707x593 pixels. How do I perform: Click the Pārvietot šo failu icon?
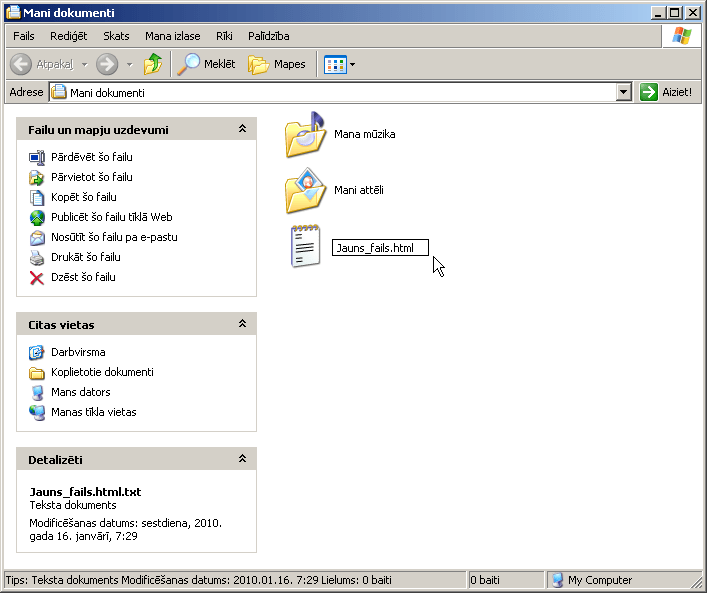point(37,177)
